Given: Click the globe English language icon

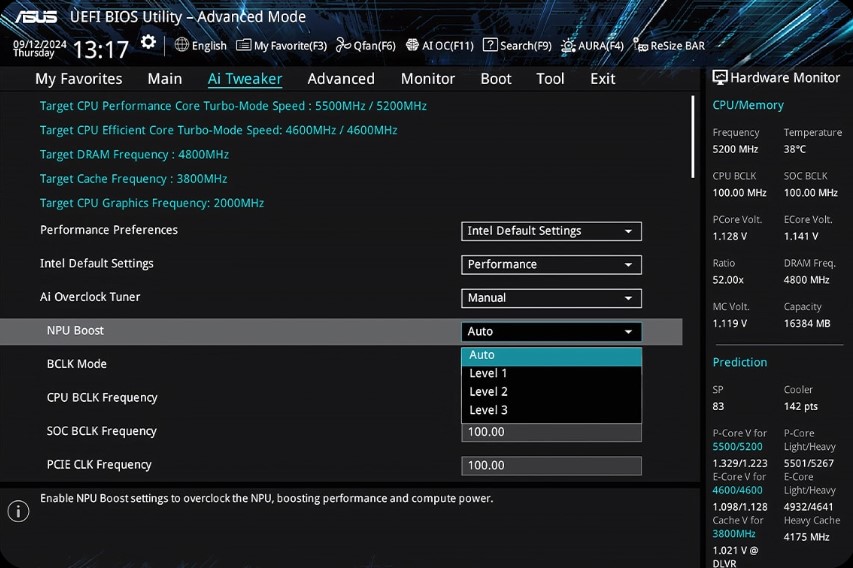Looking at the screenshot, I should pyautogui.click(x=182, y=45).
